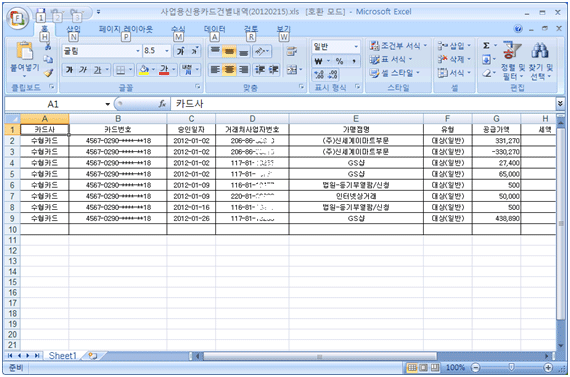Click the zoom slider handle
The width and height of the screenshot is (570, 377).
(x=511, y=368)
